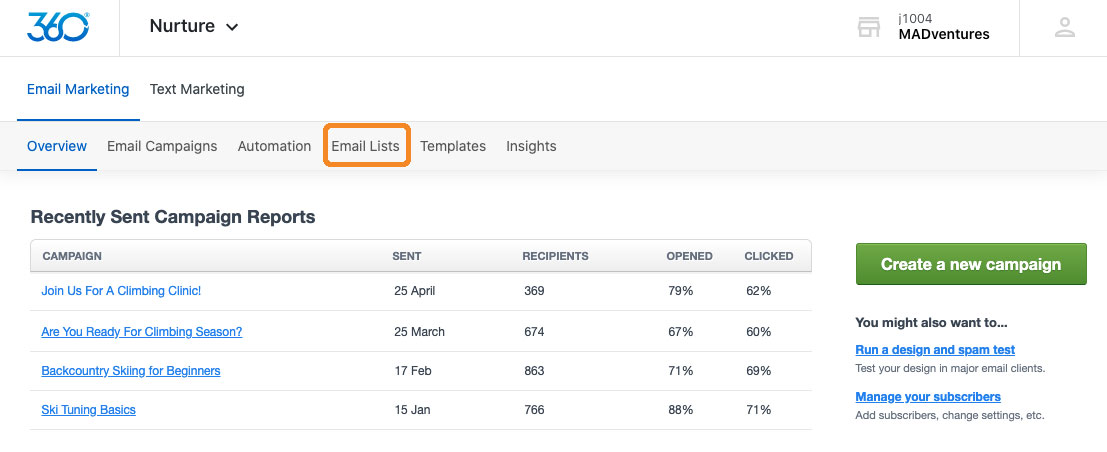Expand the Nurture product dropdown
Screen dimensions: 1107x452
(194, 27)
